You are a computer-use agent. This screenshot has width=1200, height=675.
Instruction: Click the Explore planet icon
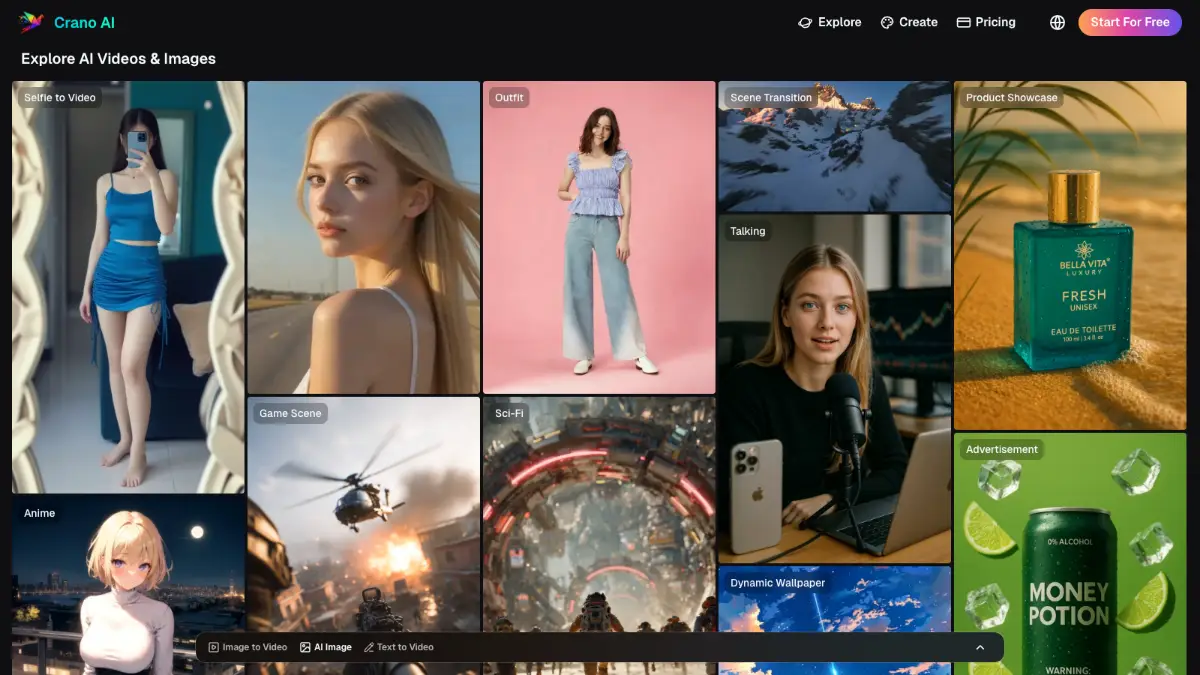805,22
